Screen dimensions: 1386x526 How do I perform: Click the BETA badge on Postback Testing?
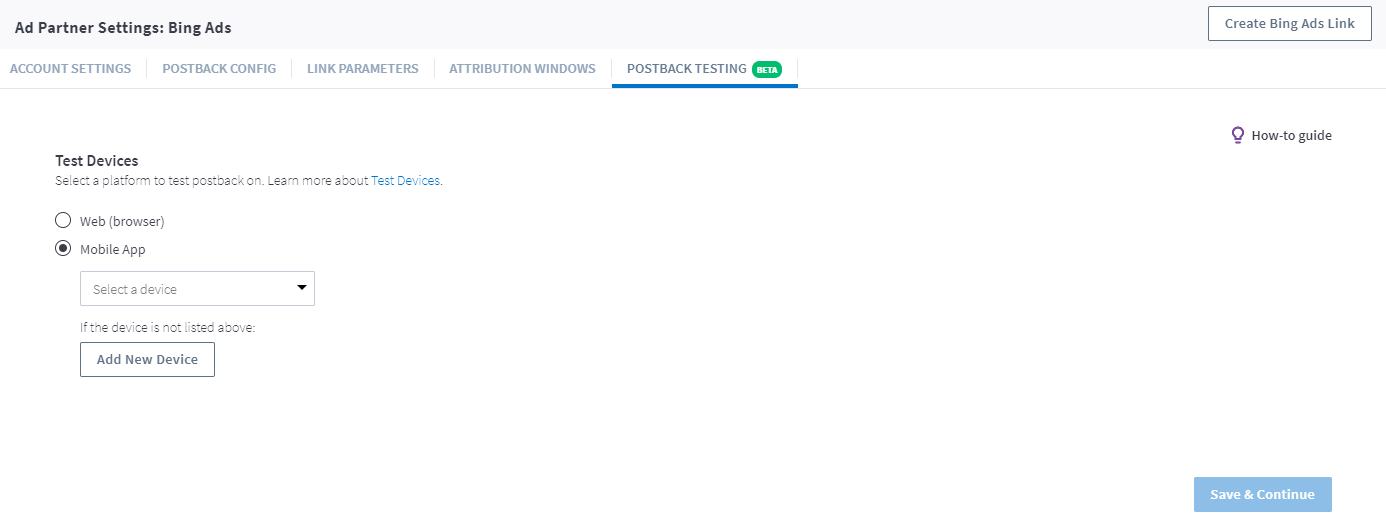(767, 70)
